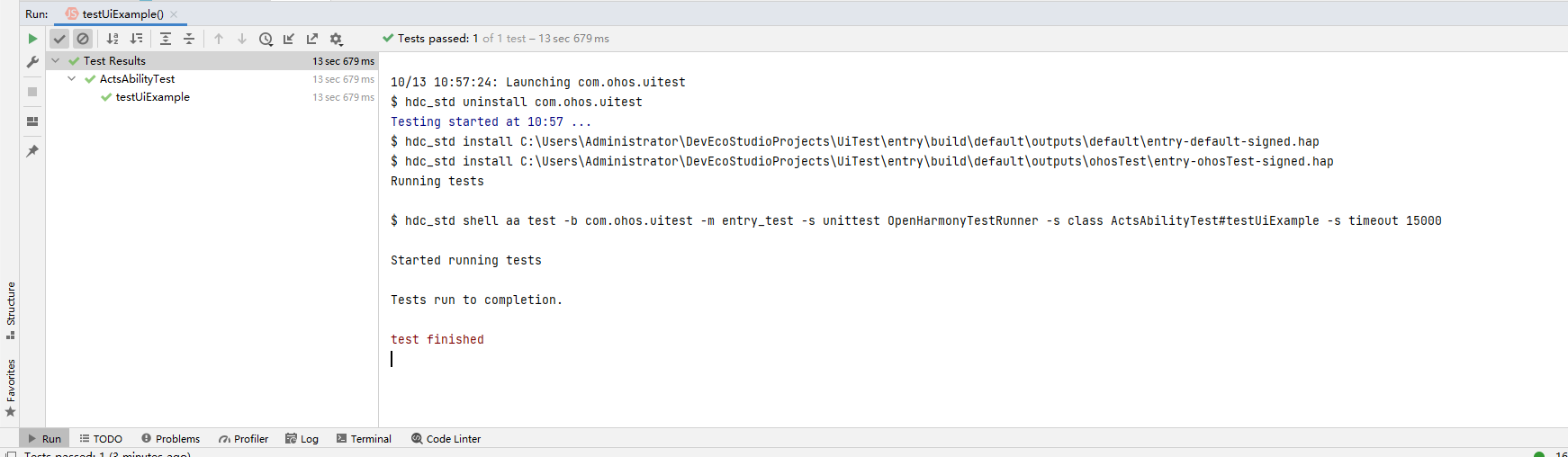
Task: Toggle the Show Passed tests checkmark filter
Action: [59, 39]
